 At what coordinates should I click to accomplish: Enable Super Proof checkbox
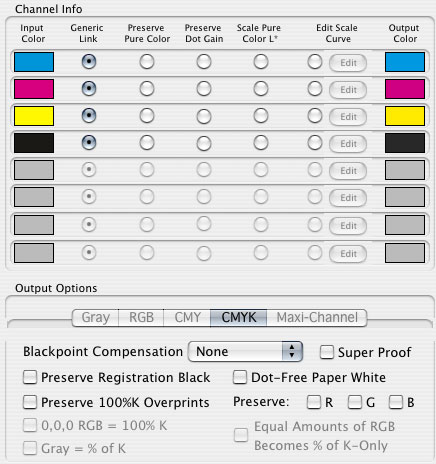(327, 352)
